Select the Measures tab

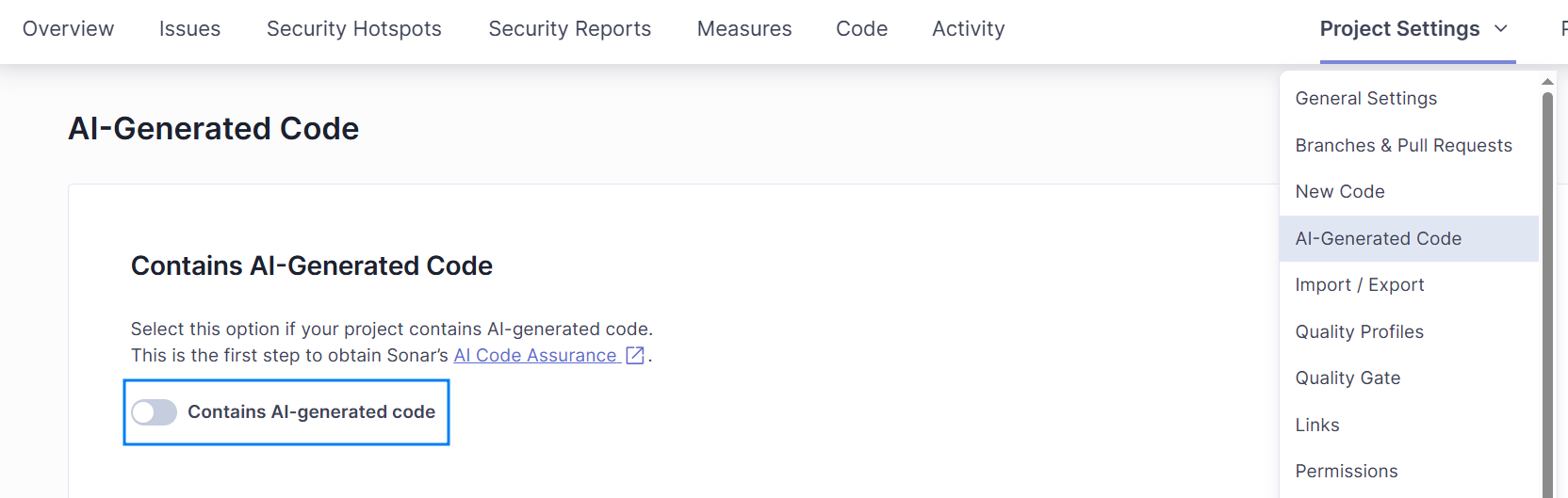[743, 29]
